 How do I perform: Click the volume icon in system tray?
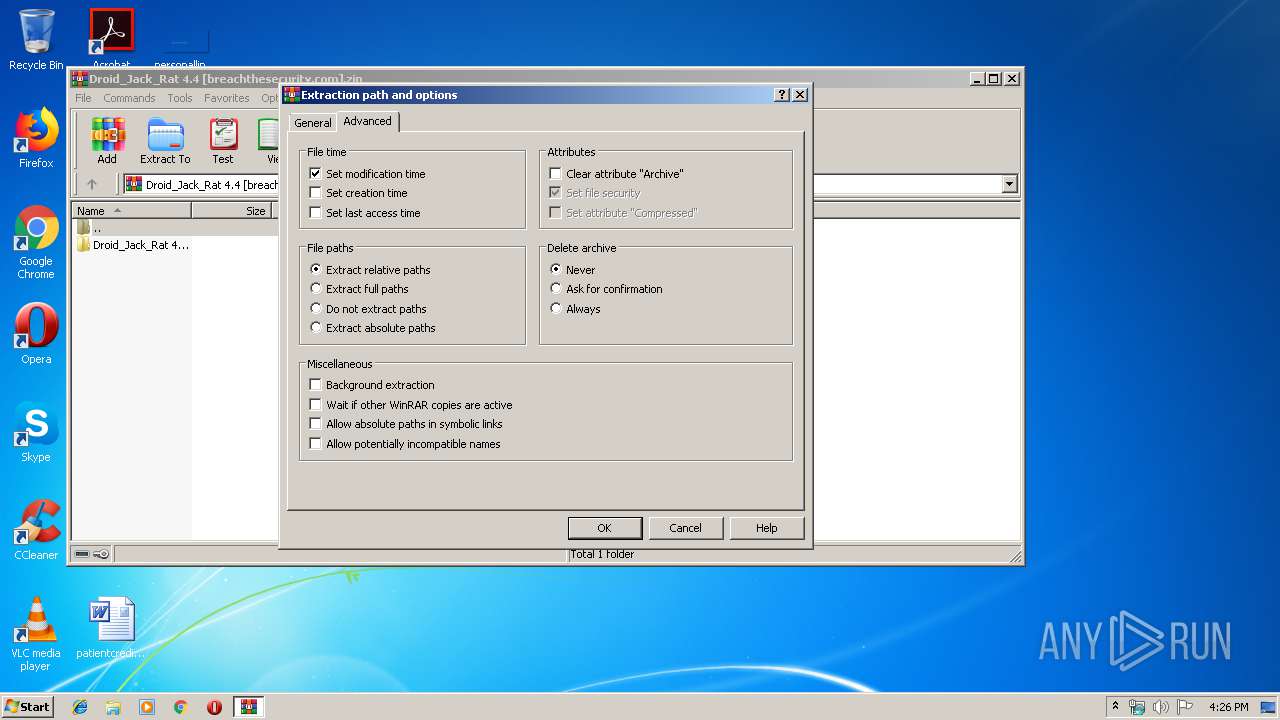point(1161,707)
